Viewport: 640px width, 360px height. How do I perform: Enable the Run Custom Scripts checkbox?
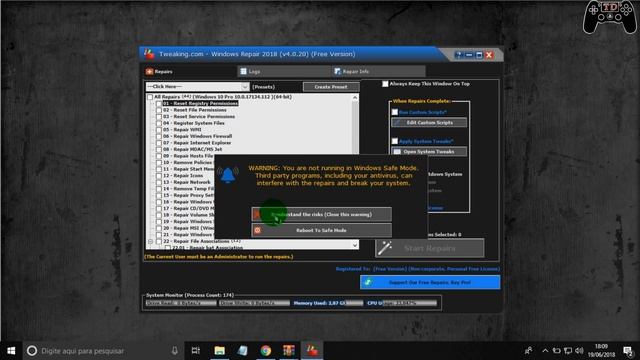click(x=395, y=112)
